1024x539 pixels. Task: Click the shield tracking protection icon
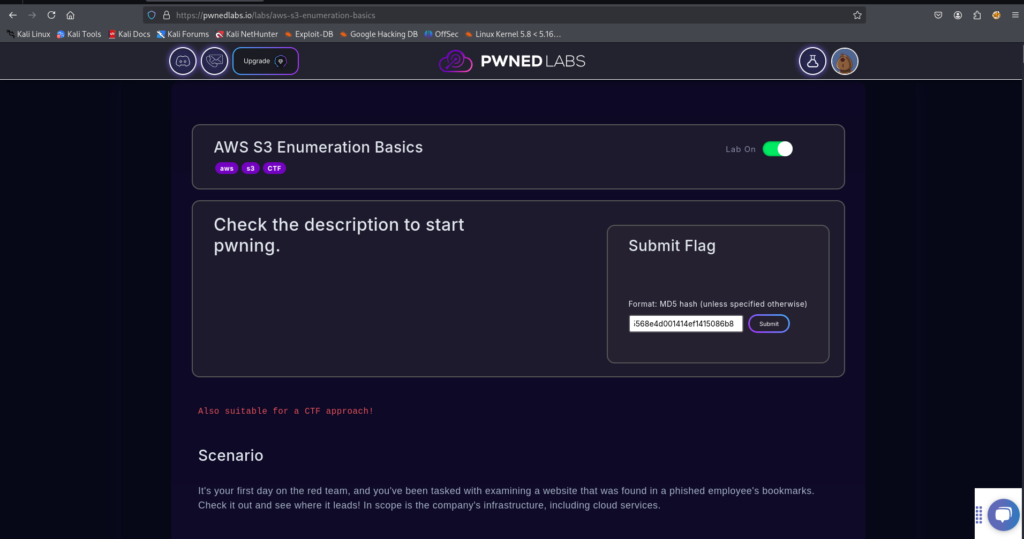[x=152, y=15]
